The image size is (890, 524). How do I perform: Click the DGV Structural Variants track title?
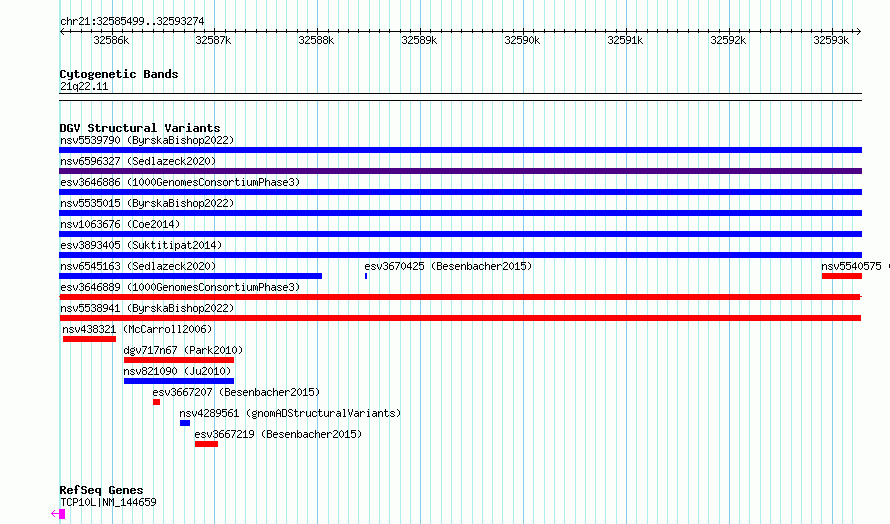tap(140, 128)
